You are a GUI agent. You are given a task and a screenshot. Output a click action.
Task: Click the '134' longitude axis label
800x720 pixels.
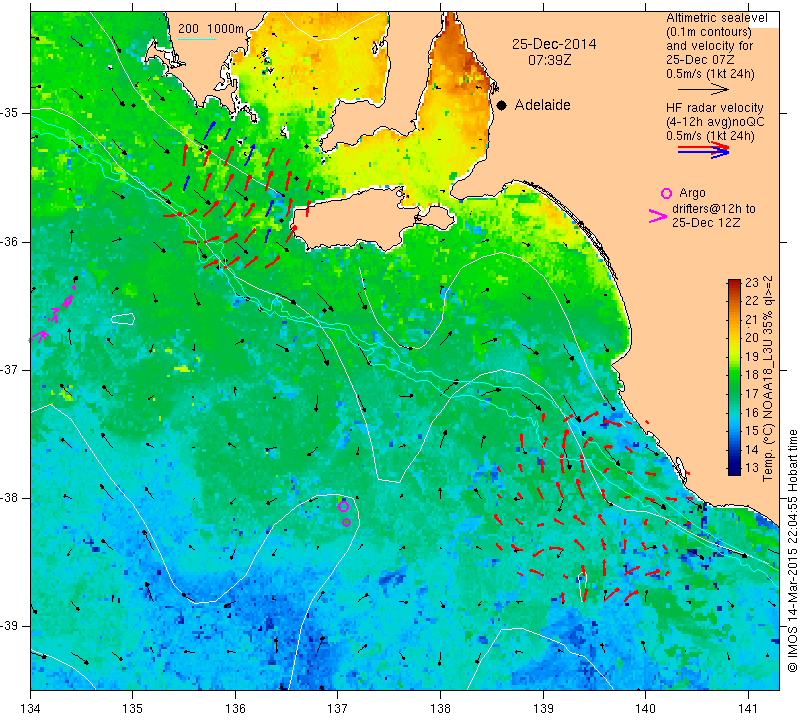click(31, 709)
